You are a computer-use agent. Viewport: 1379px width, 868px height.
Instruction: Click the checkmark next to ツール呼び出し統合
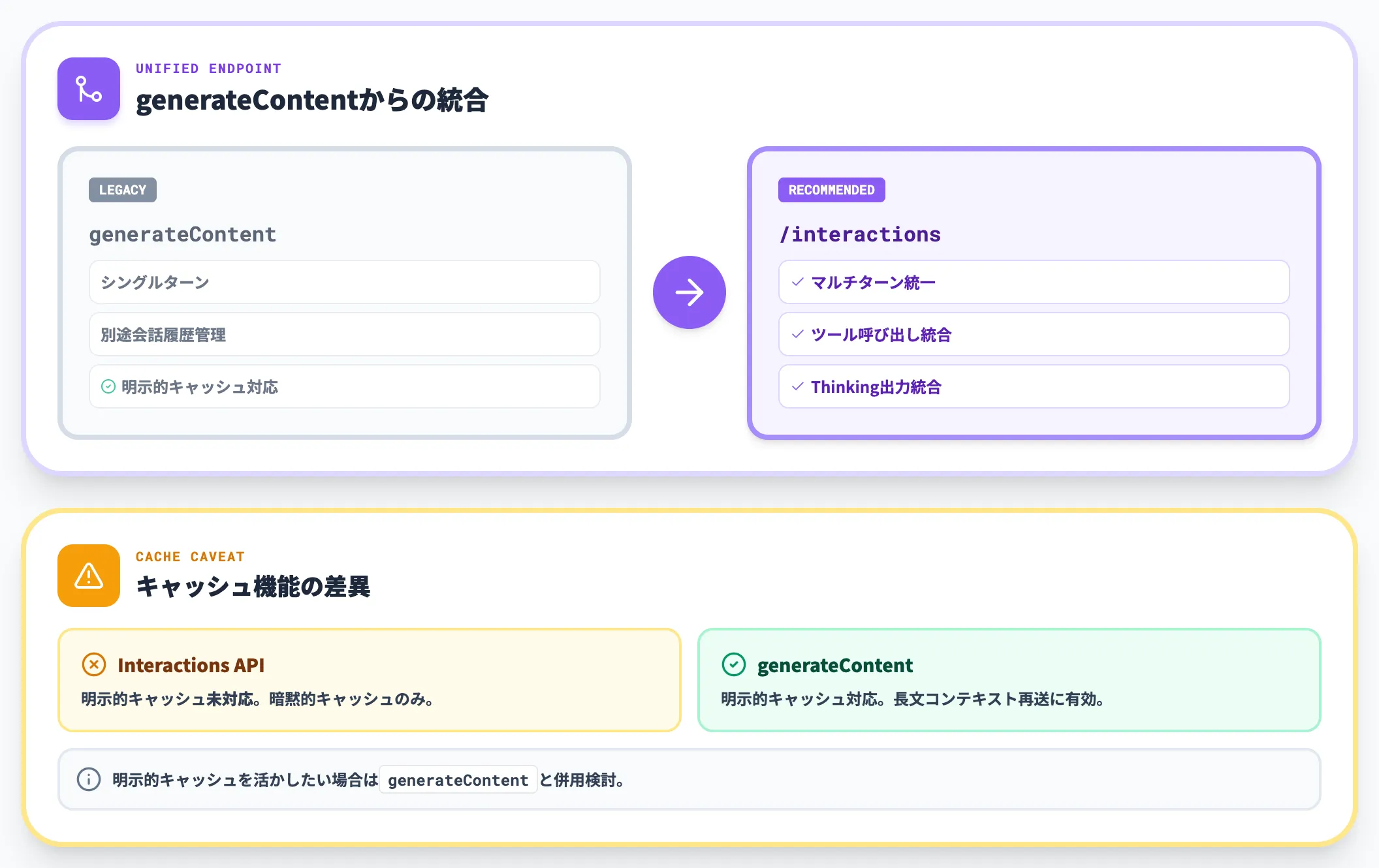(x=797, y=334)
